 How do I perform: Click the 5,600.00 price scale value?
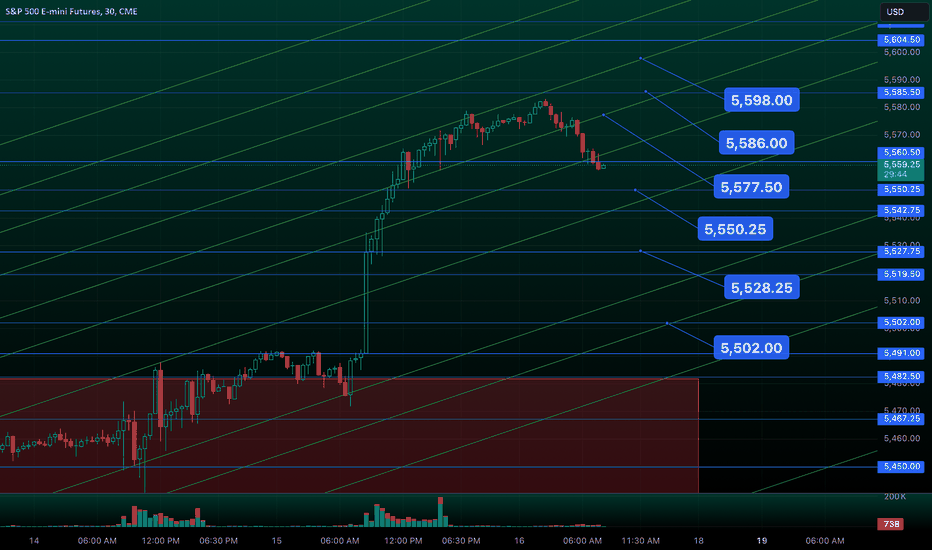coord(902,52)
